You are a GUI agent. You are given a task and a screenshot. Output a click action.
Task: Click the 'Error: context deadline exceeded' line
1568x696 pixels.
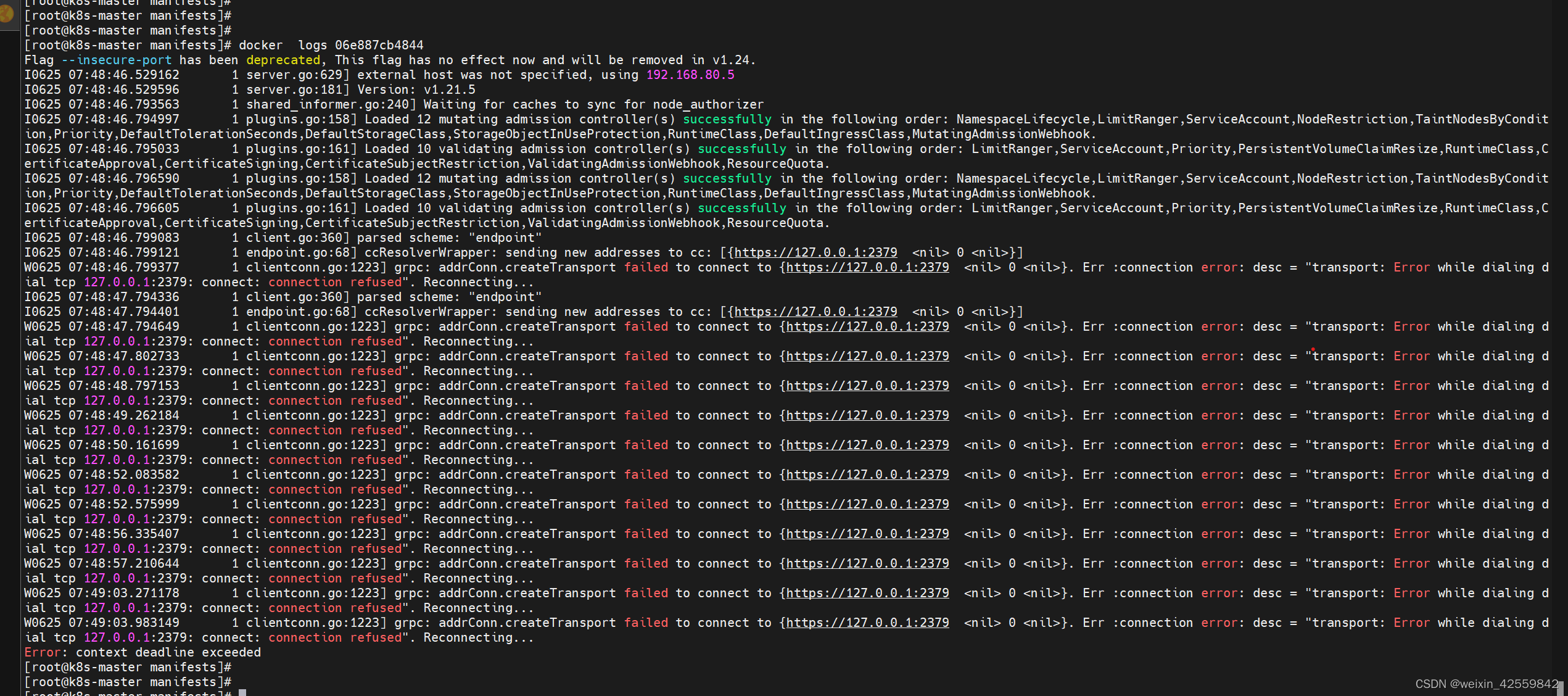[x=142, y=652]
